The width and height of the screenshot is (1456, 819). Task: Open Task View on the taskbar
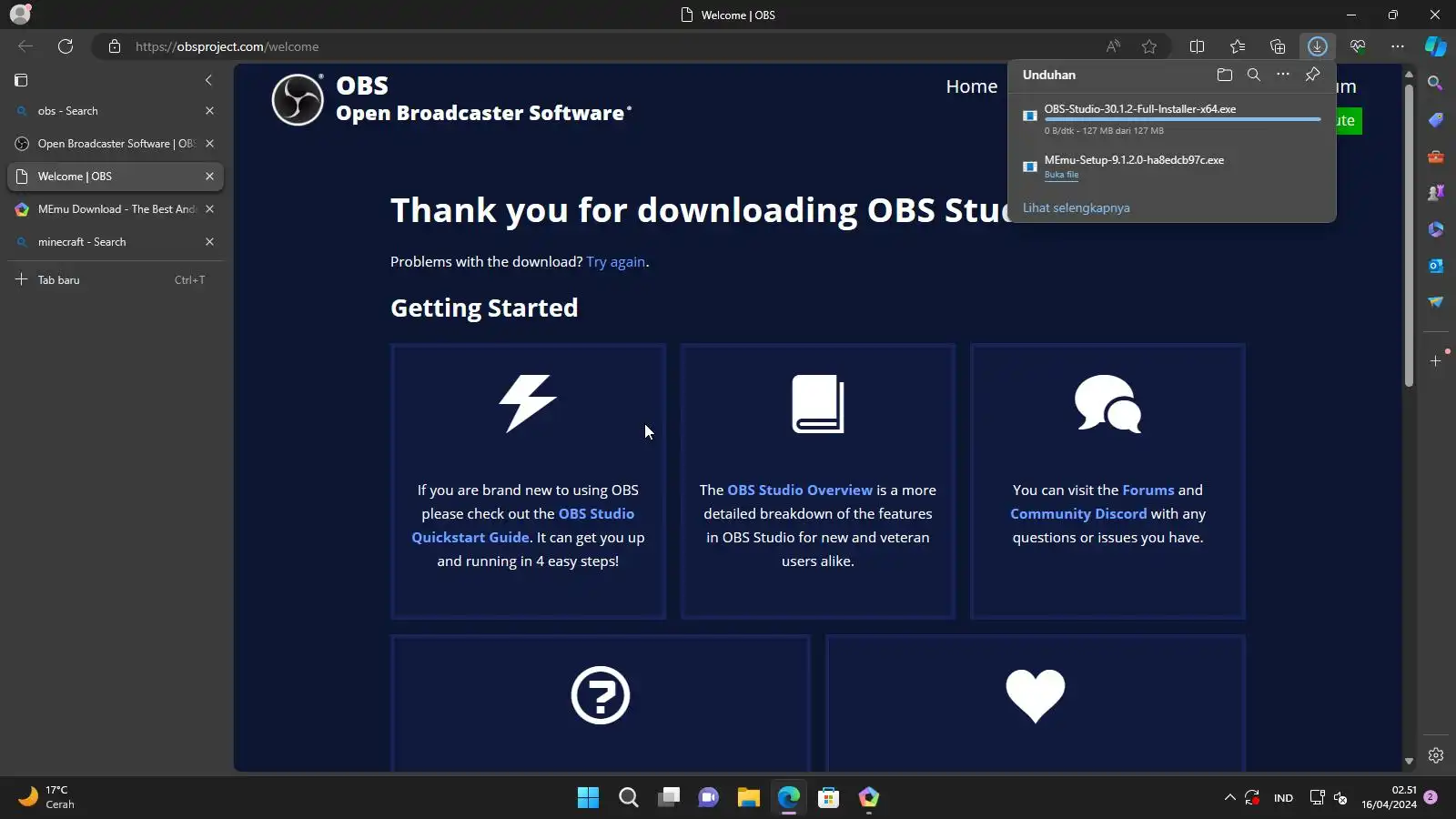(669, 798)
